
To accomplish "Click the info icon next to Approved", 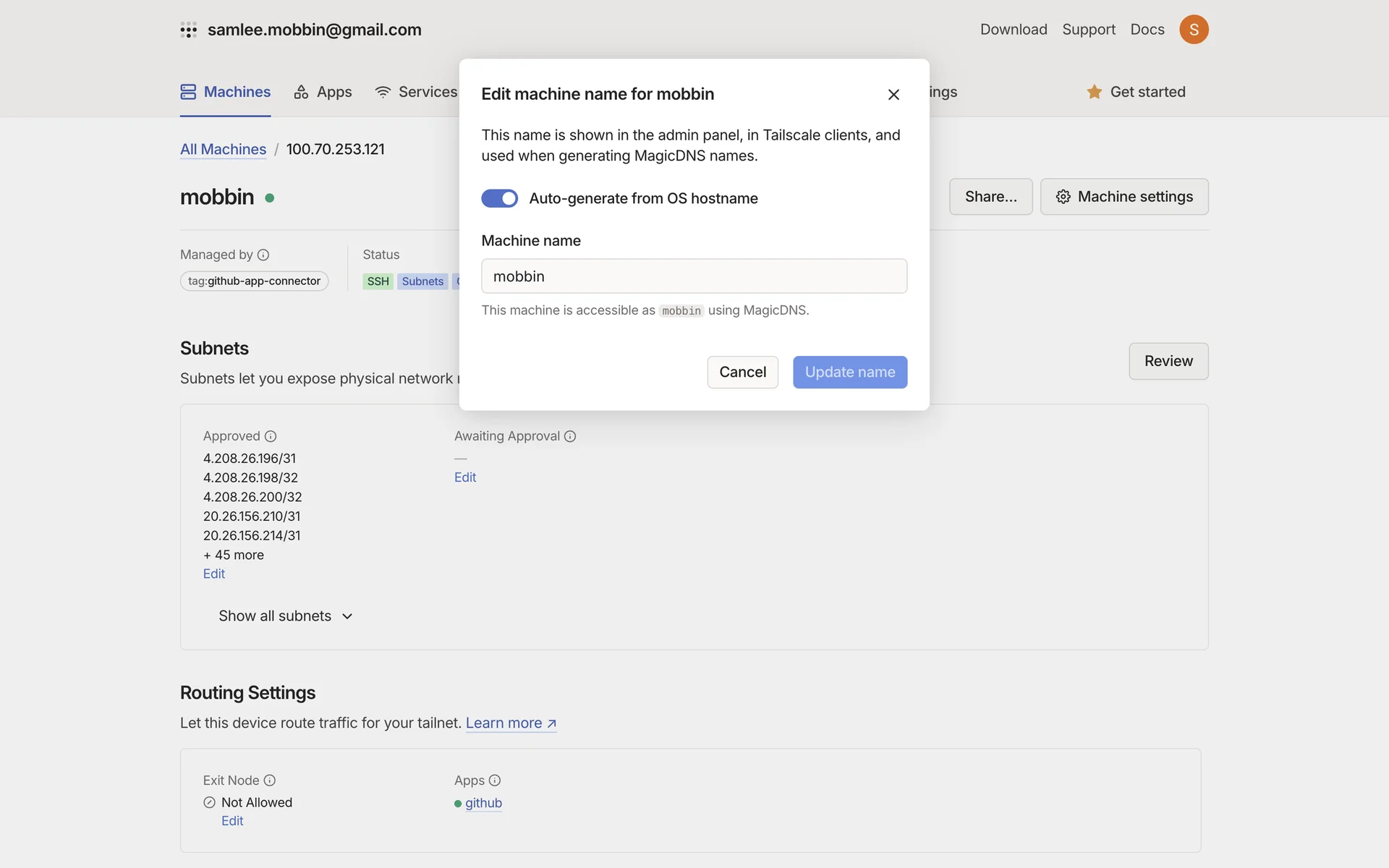I will click(271, 436).
